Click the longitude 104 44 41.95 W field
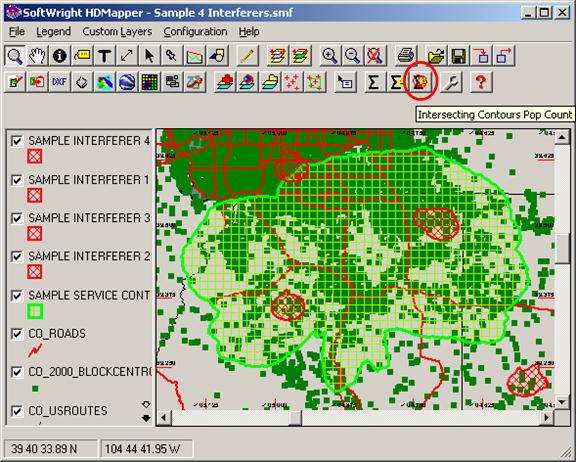Image resolution: width=576 pixels, height=462 pixels. [147, 449]
